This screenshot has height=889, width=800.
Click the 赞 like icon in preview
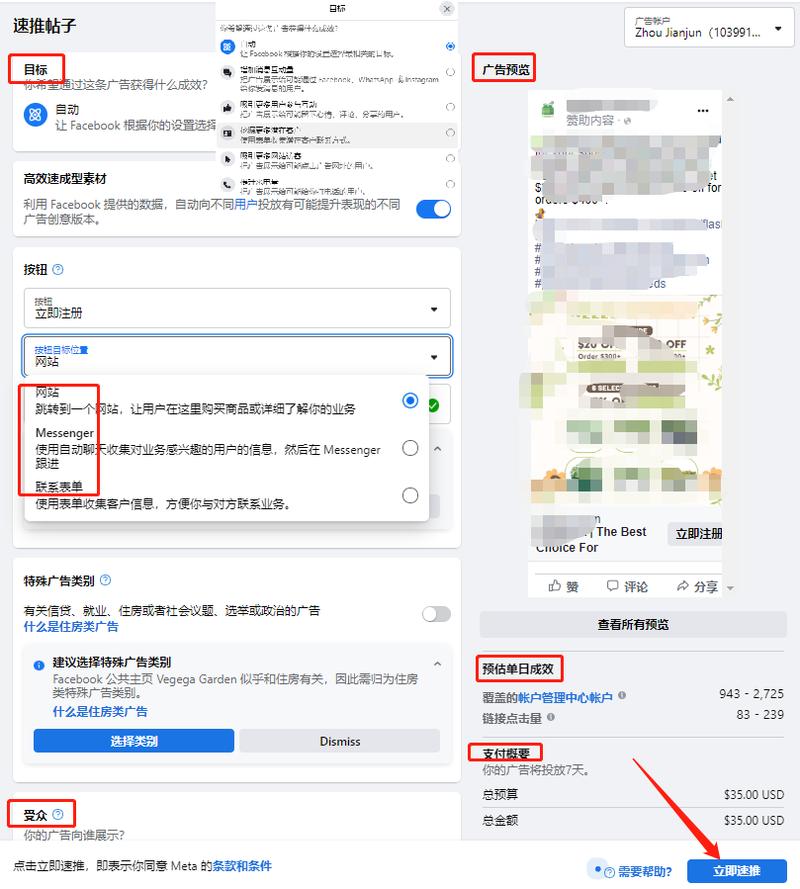(x=555, y=586)
